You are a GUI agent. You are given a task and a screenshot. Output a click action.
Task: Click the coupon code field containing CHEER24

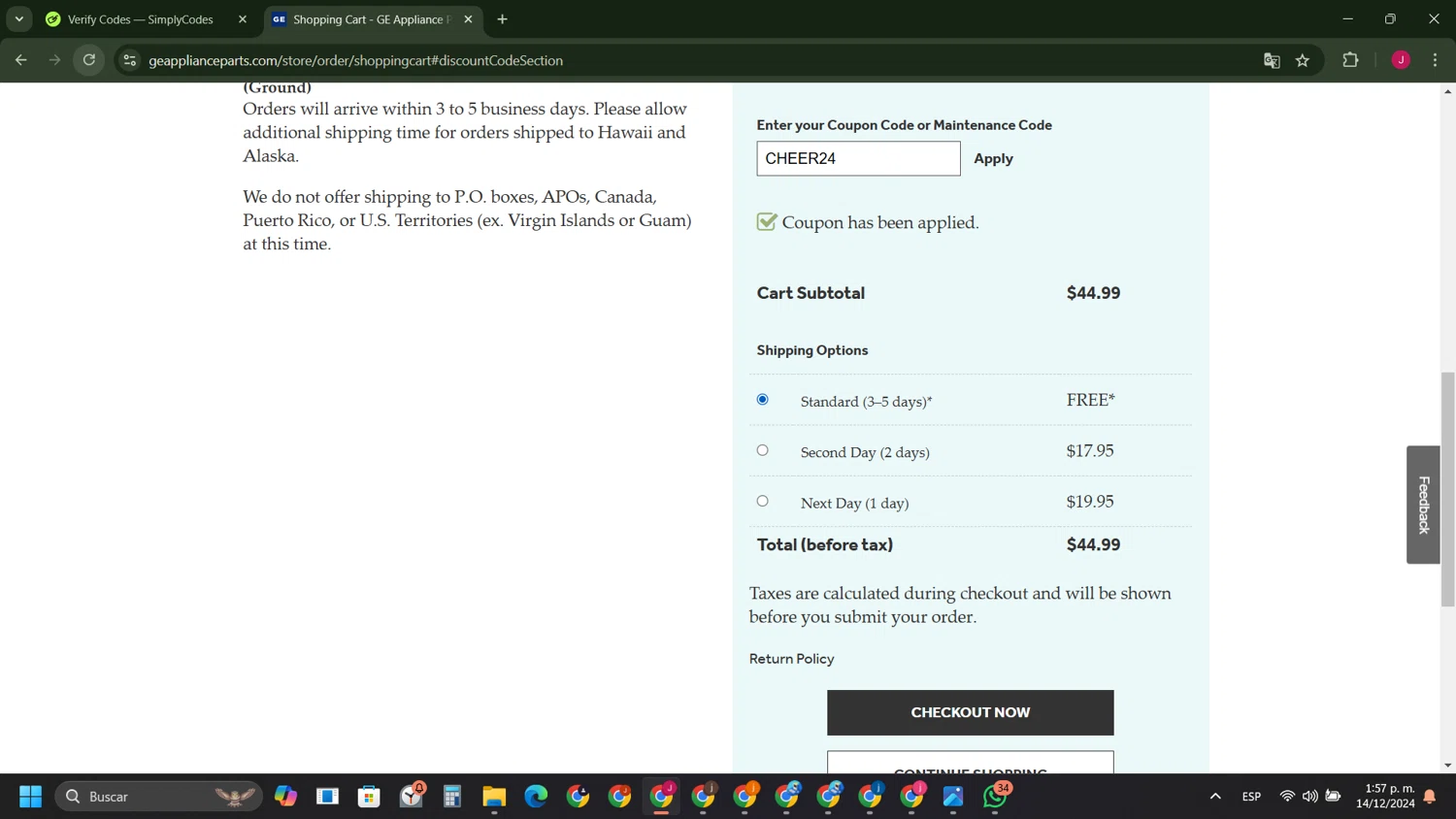[x=858, y=158]
